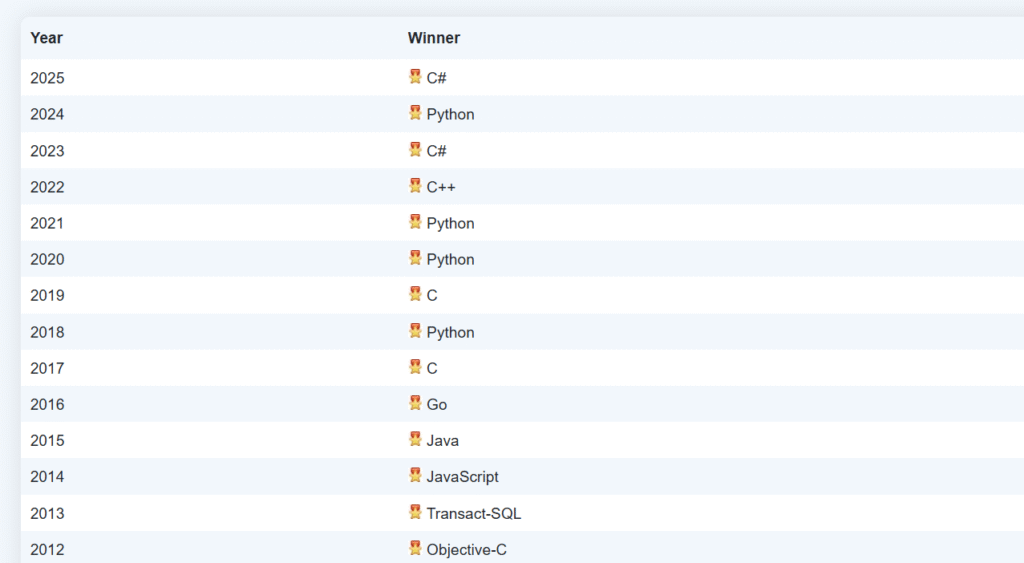Image resolution: width=1024 pixels, height=563 pixels.
Task: Select the 2016 year cell
Action: click(x=47, y=404)
